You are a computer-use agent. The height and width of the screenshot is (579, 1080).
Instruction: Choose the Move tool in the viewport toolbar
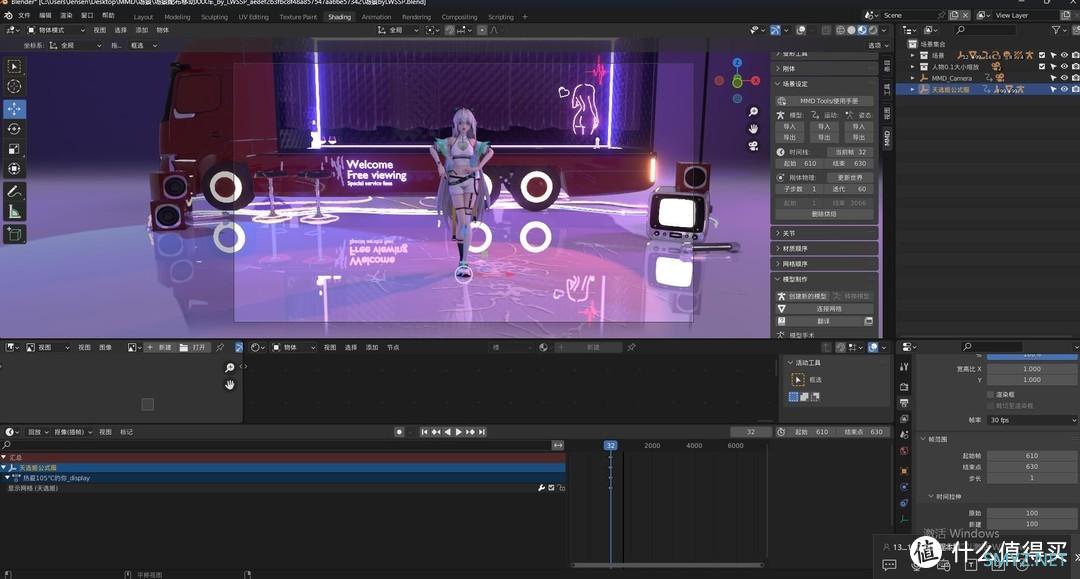(x=14, y=109)
